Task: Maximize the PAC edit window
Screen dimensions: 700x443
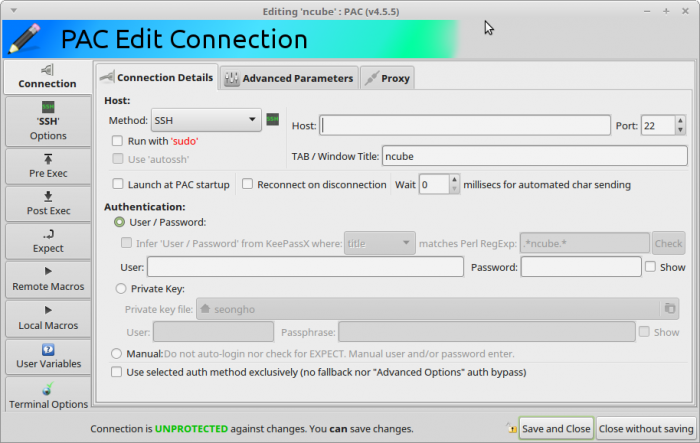Action: coord(666,11)
